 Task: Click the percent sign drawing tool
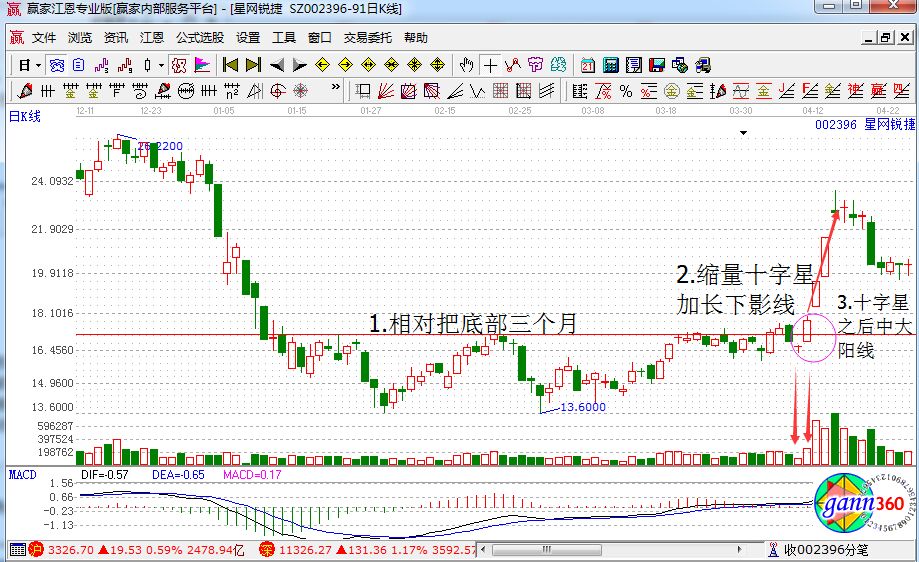point(626,92)
